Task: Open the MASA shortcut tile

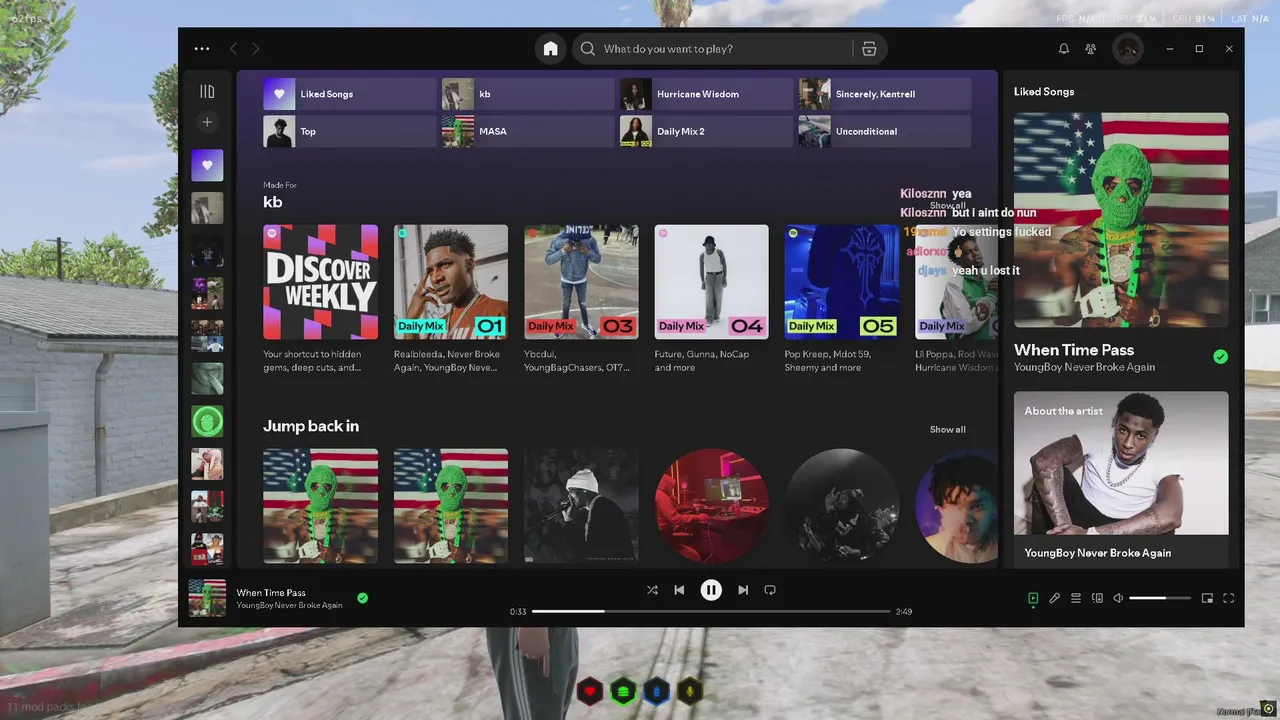Action: coord(528,131)
